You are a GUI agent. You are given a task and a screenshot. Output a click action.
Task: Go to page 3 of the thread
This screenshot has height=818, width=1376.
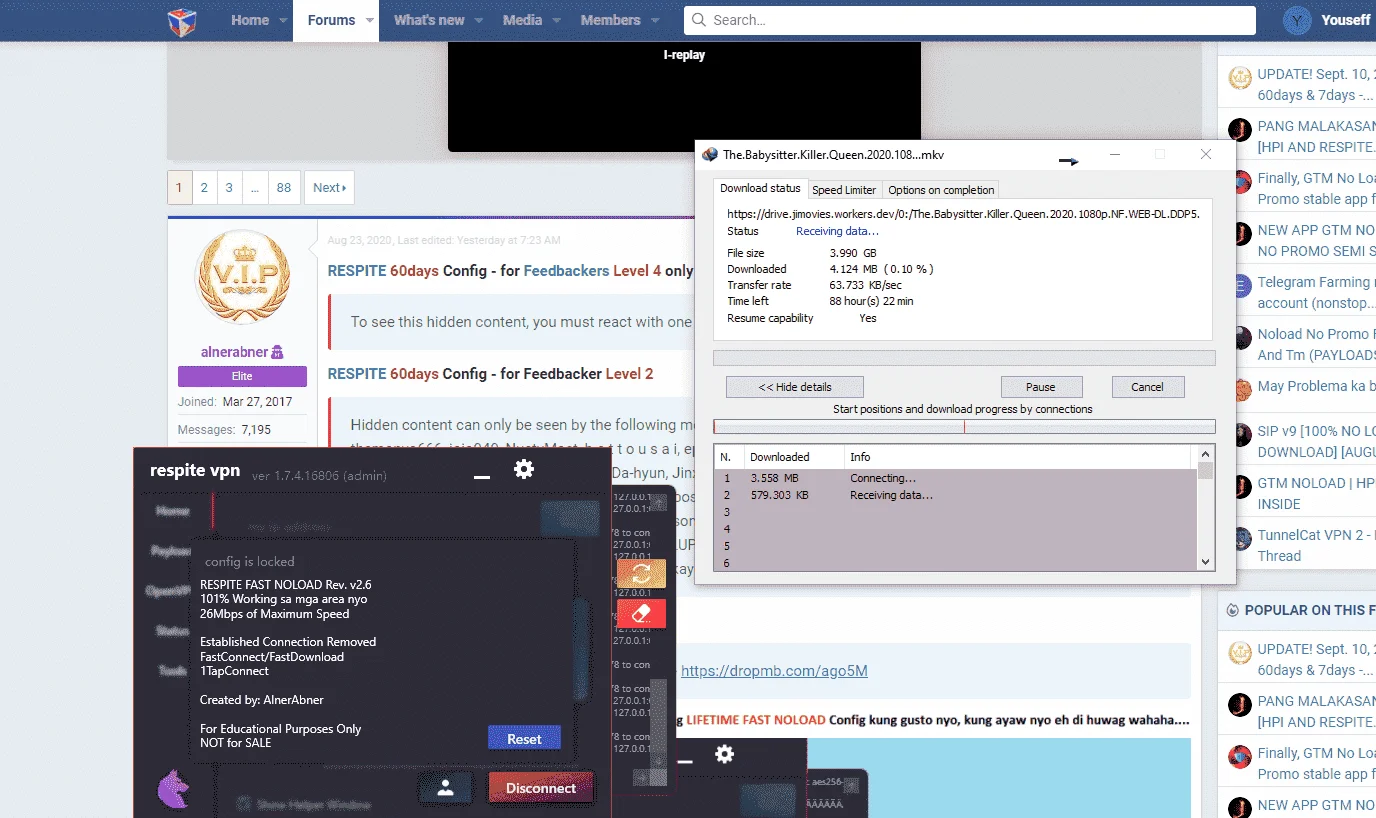point(229,187)
